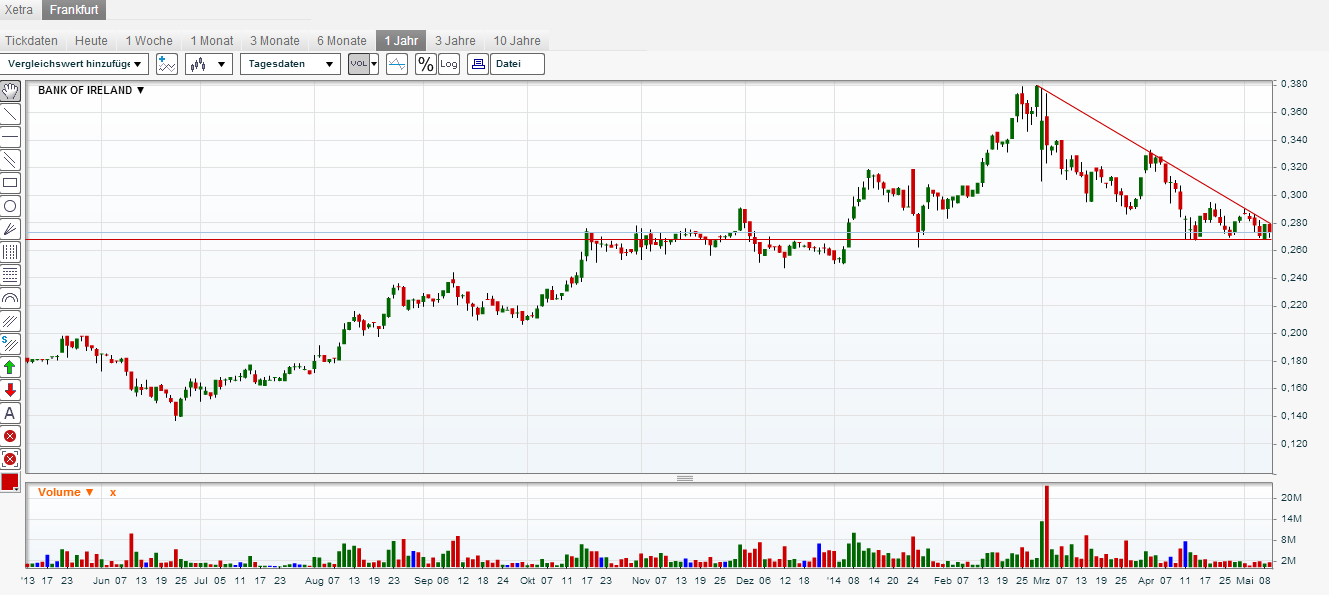The height and width of the screenshot is (595, 1329).
Task: Click the red descending trend line
Action: (1155, 154)
